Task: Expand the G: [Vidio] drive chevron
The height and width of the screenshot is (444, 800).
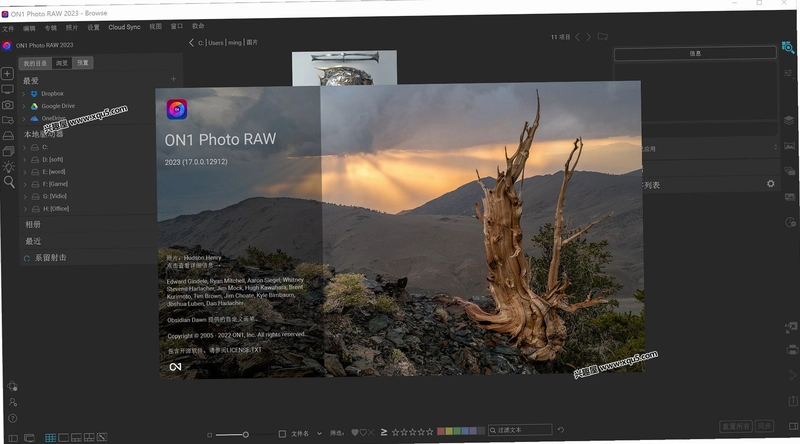Action: 25,196
